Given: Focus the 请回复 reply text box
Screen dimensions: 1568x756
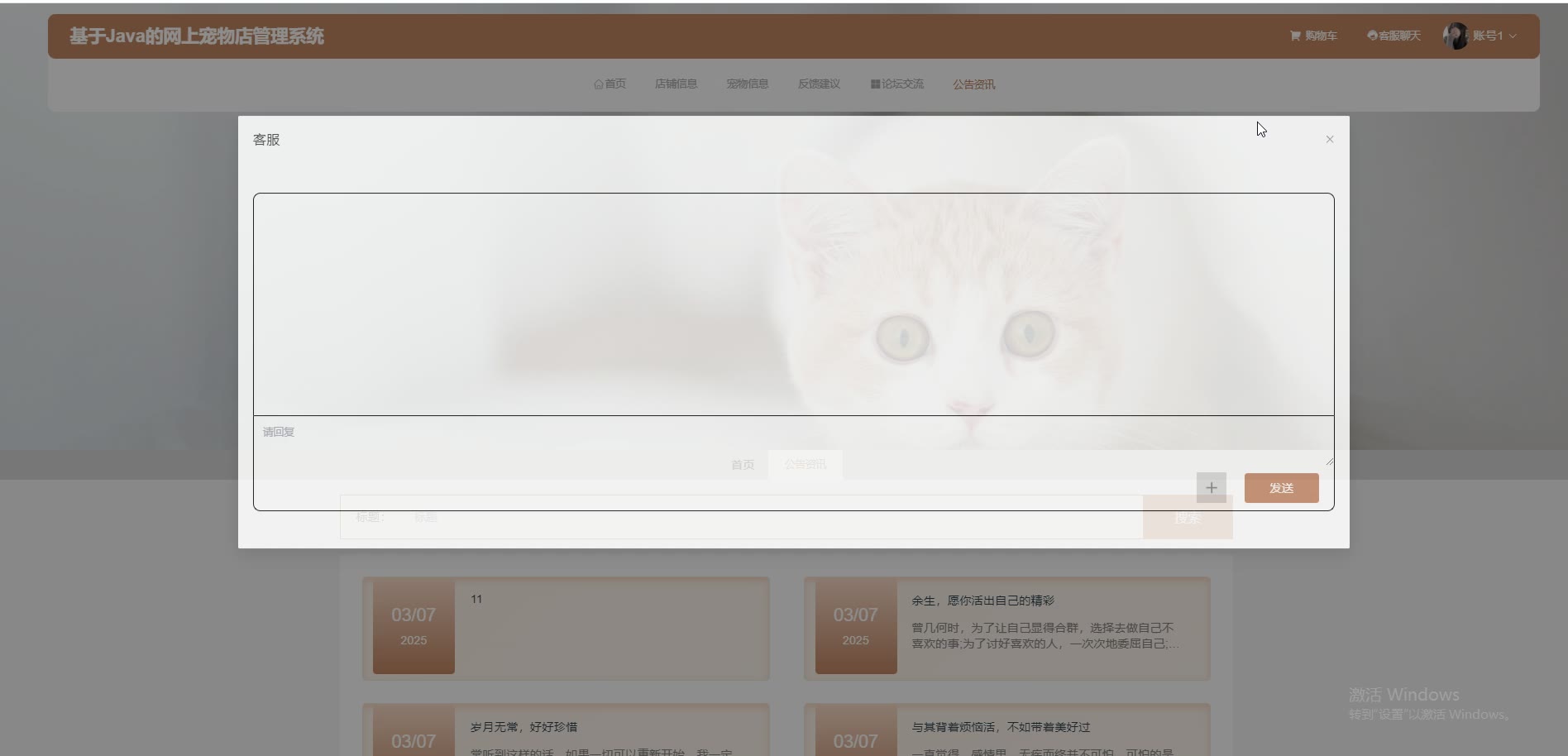Looking at the screenshot, I should pyautogui.click(x=793, y=441).
